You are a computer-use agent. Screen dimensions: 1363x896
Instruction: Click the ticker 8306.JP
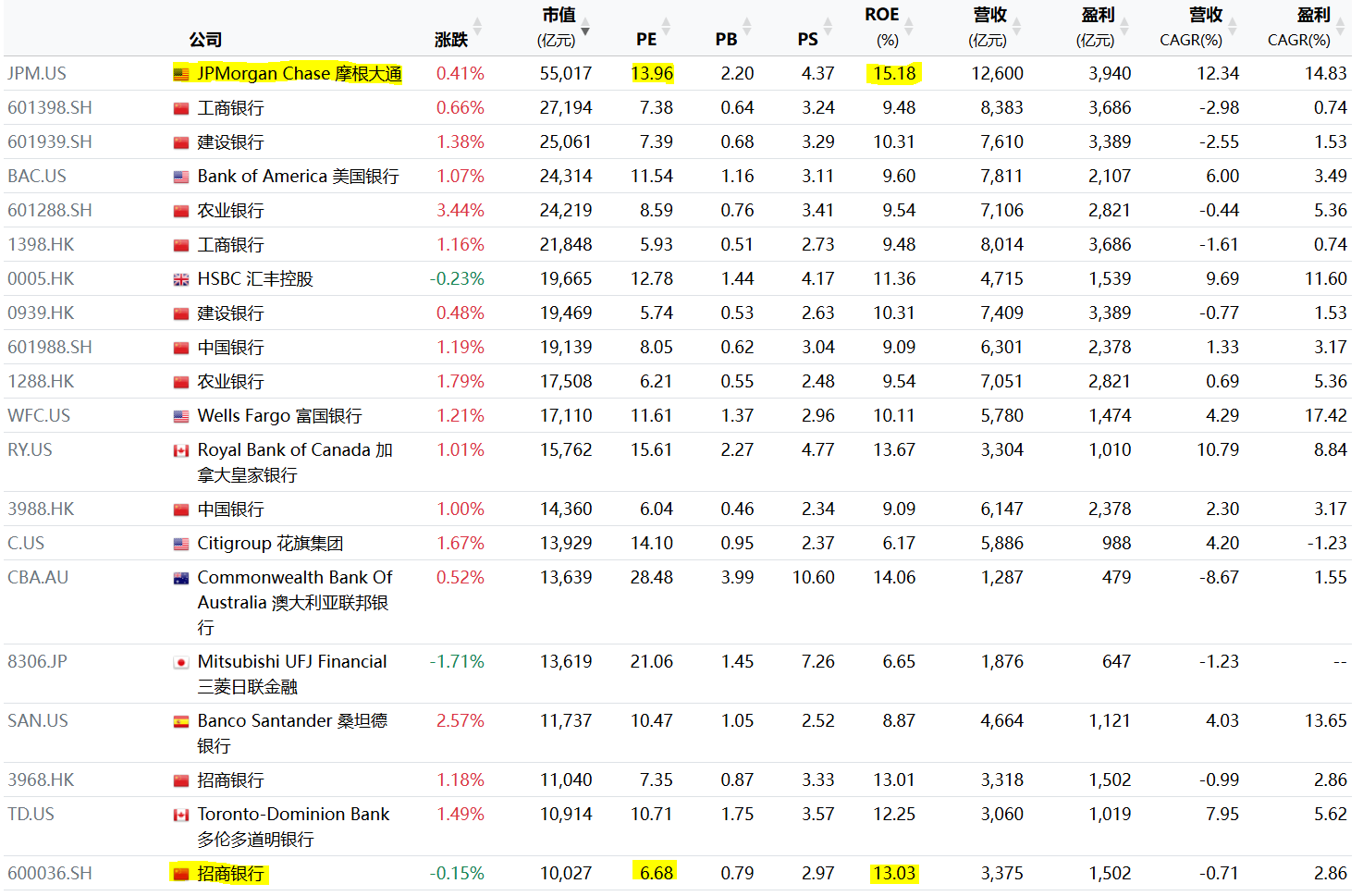pyautogui.click(x=37, y=662)
